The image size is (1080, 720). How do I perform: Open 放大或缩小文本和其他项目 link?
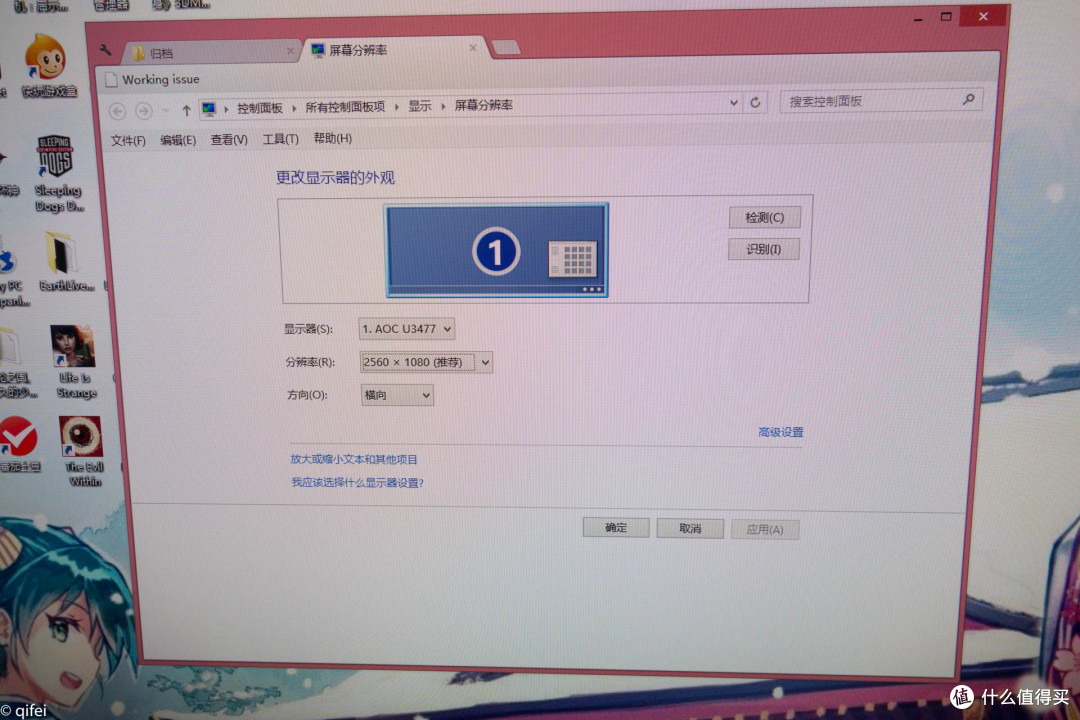[353, 459]
